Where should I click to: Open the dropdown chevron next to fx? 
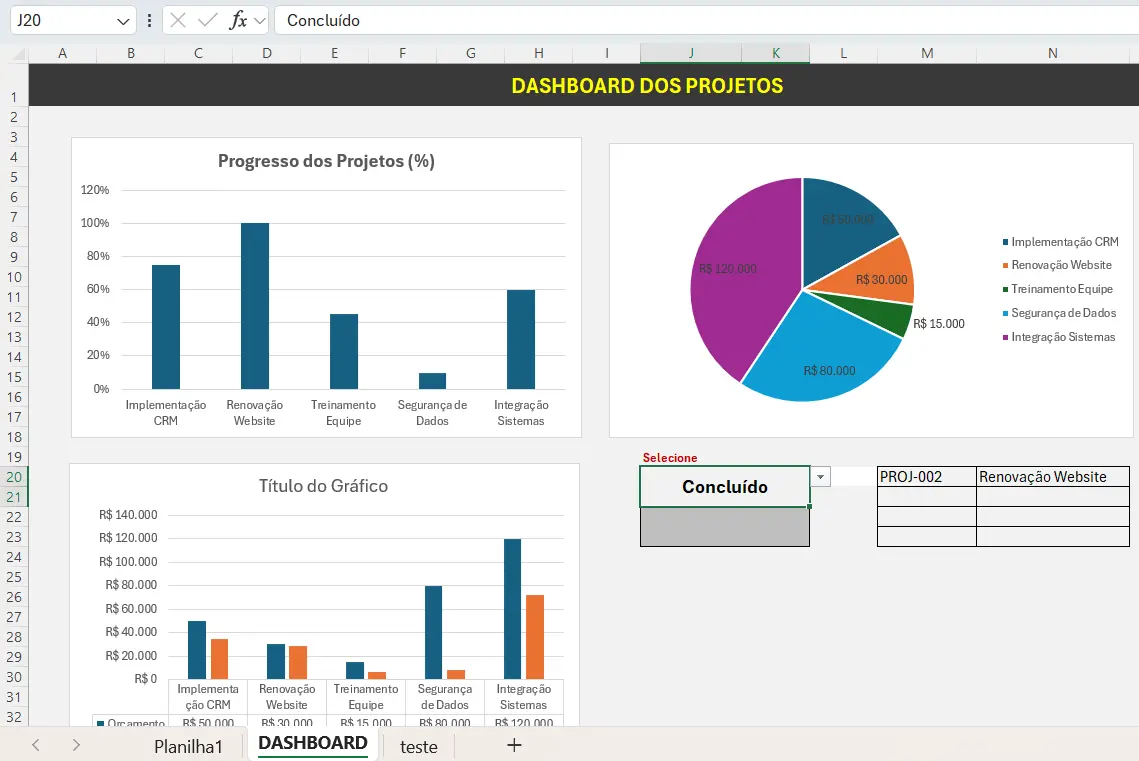(x=260, y=21)
